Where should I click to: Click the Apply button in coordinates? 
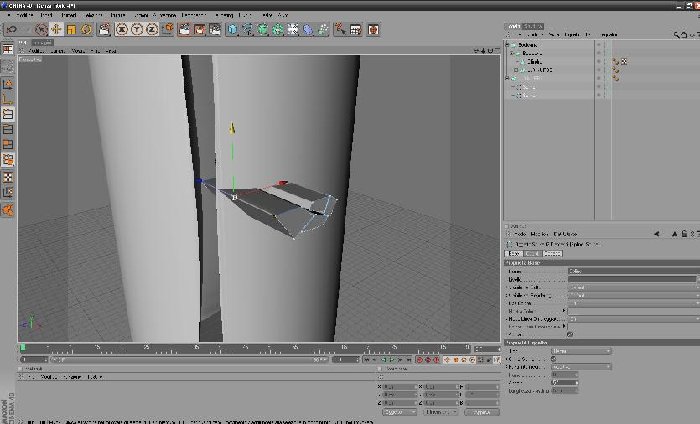point(482,412)
